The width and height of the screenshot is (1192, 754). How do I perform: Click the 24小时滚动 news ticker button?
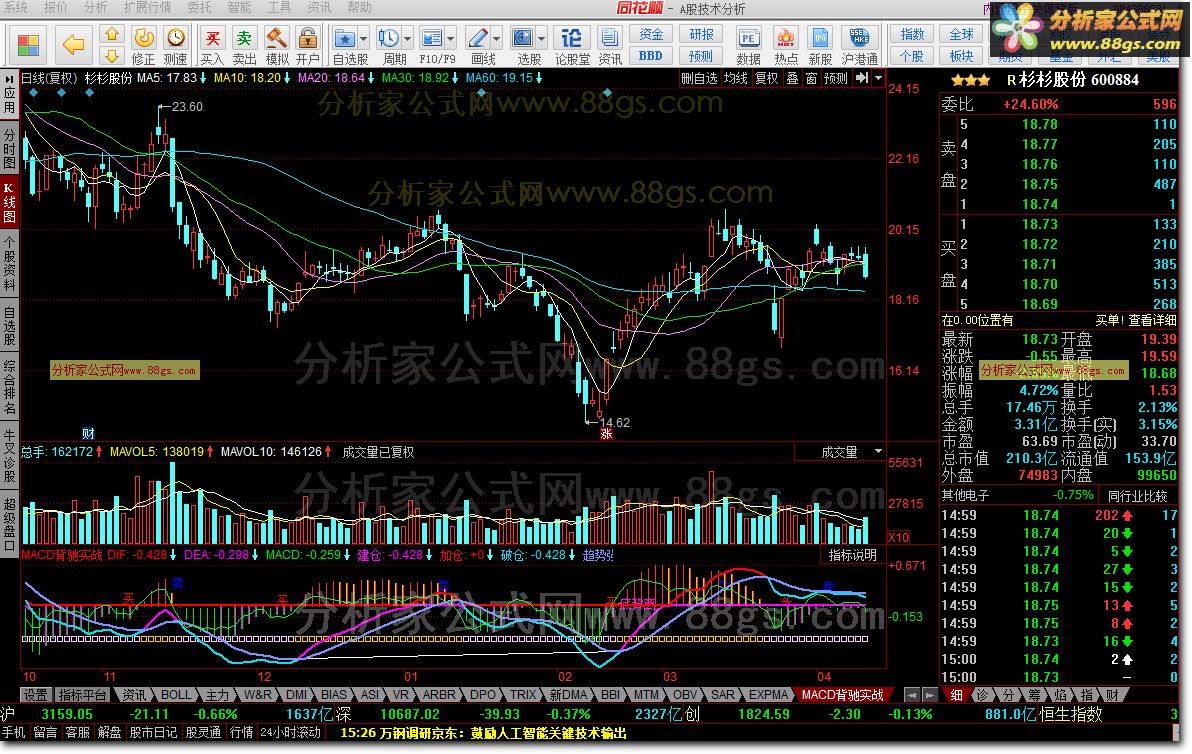pos(290,733)
